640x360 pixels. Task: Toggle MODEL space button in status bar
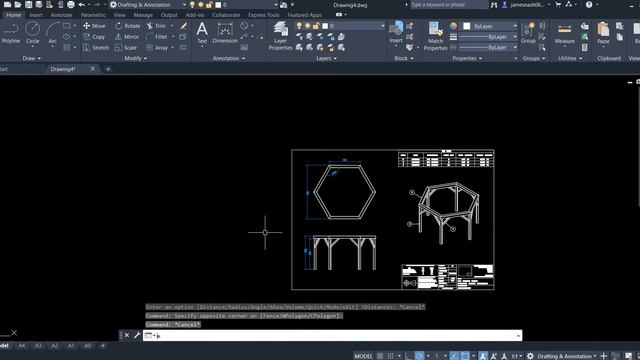coord(363,356)
